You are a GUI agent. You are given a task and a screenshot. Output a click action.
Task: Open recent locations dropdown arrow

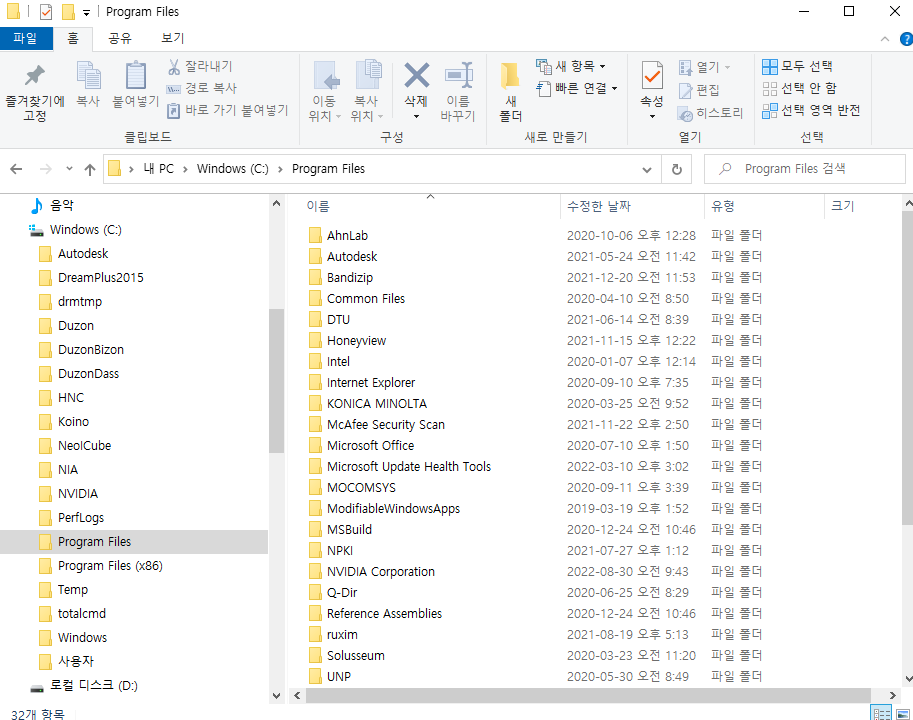[69, 169]
